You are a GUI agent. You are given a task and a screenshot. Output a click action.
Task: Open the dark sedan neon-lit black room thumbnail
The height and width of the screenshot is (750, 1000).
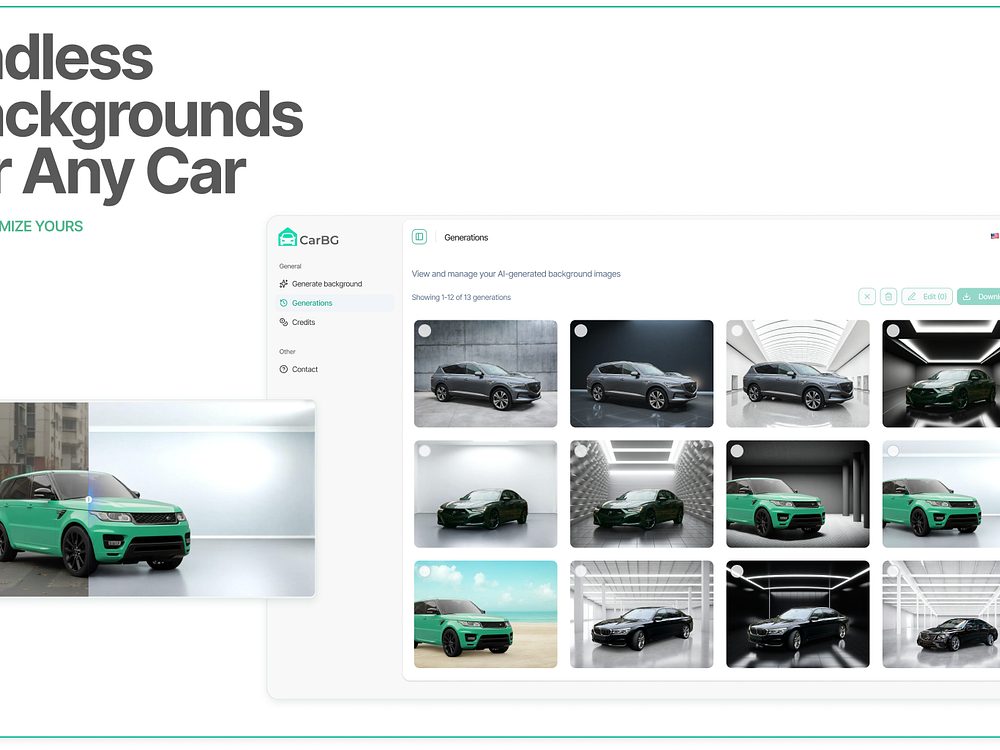tap(941, 374)
